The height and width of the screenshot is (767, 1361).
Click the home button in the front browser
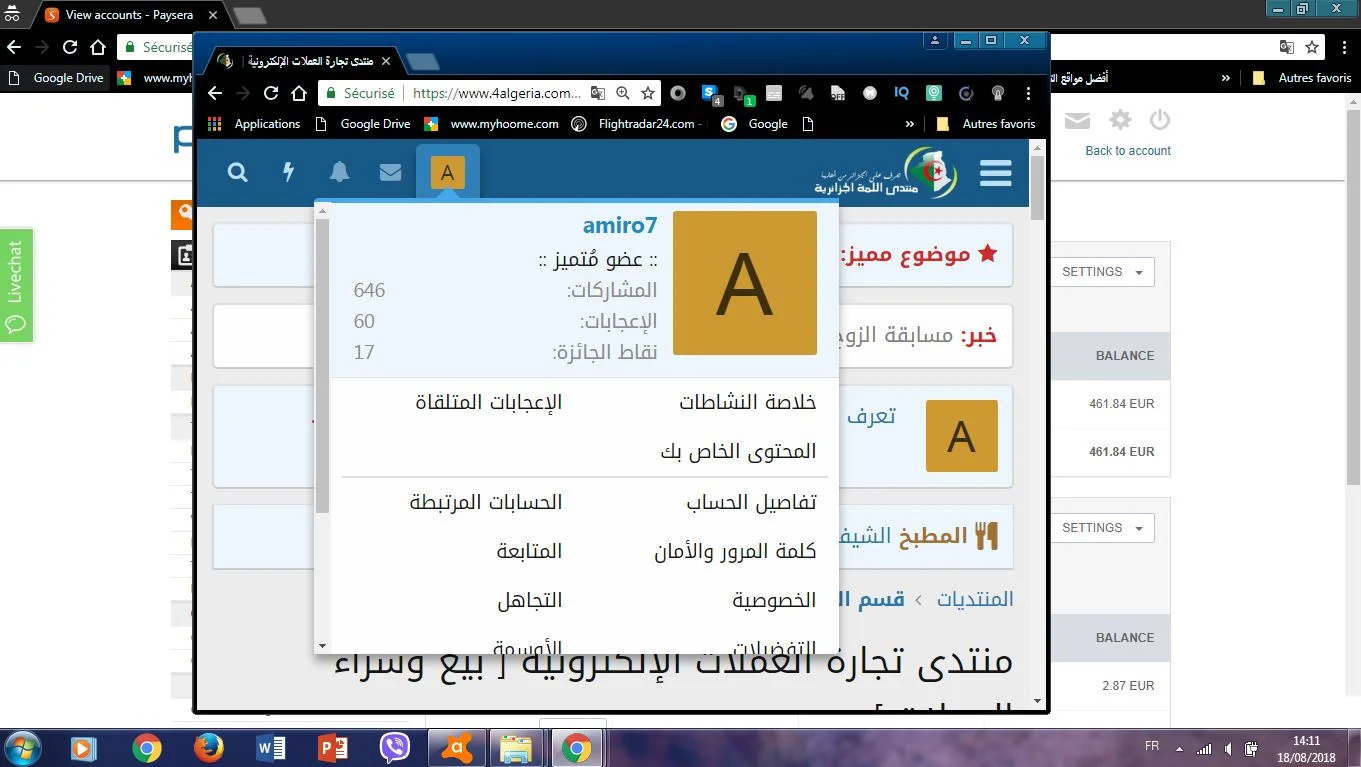coord(299,93)
